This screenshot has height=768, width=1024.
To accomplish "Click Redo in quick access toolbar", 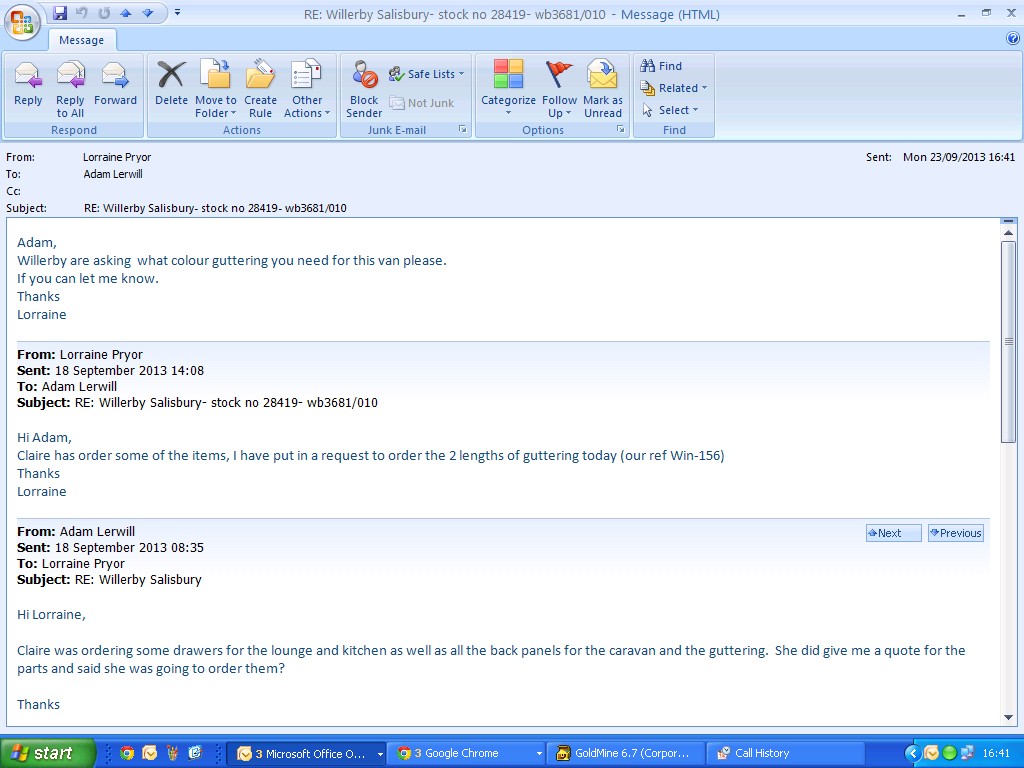I will coord(104,13).
